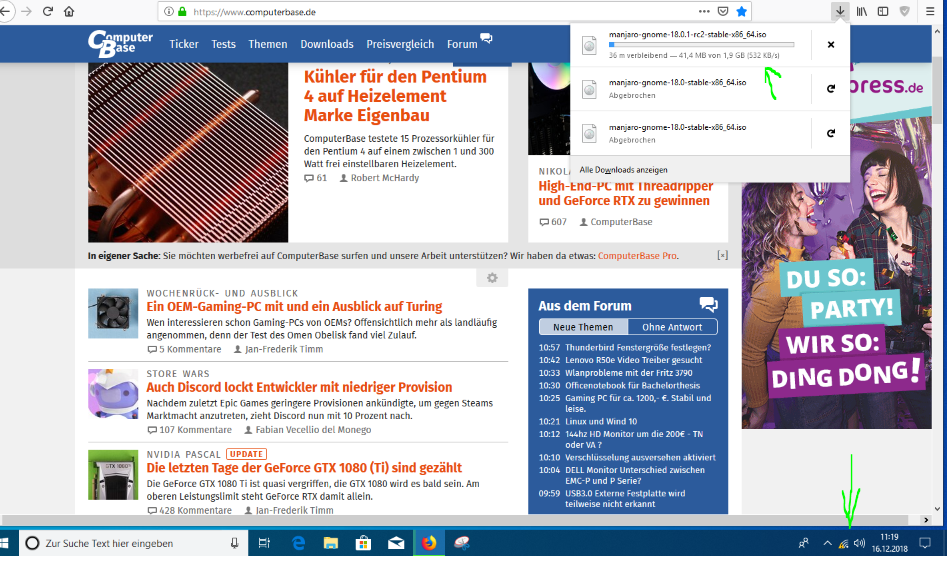Open news settings gear icon
This screenshot has height=563, width=951.
tap(492, 278)
